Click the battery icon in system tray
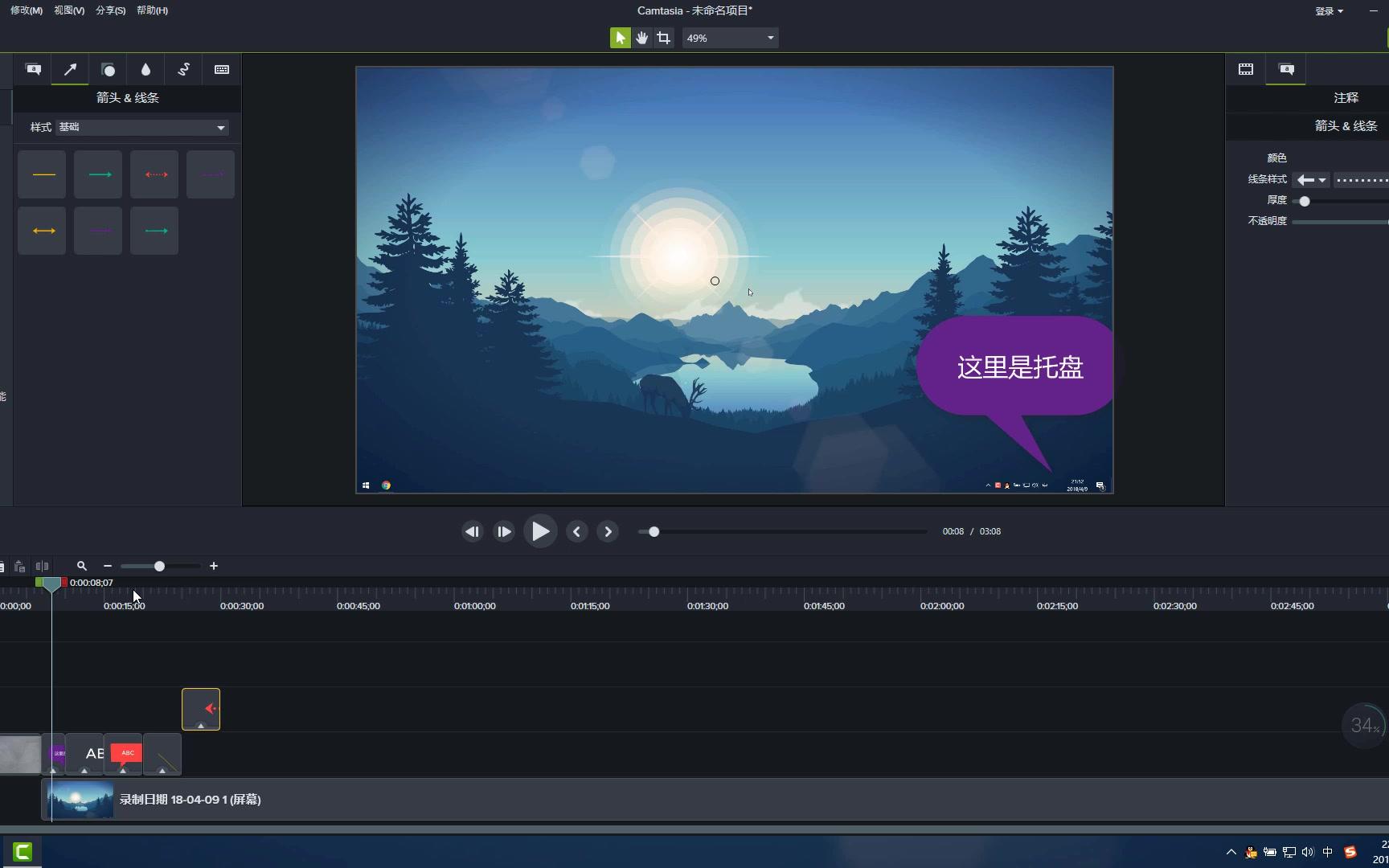Image resolution: width=1389 pixels, height=868 pixels. click(x=1269, y=852)
